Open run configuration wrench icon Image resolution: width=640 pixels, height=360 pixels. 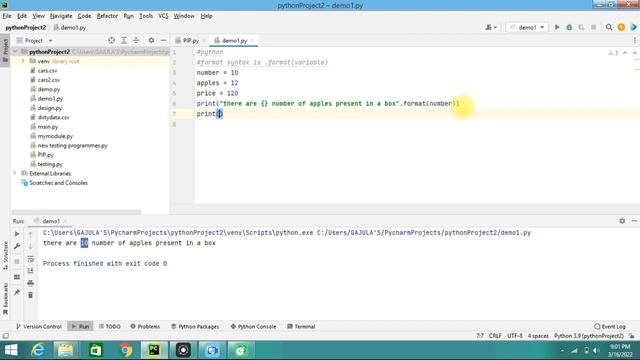click(x=17, y=246)
